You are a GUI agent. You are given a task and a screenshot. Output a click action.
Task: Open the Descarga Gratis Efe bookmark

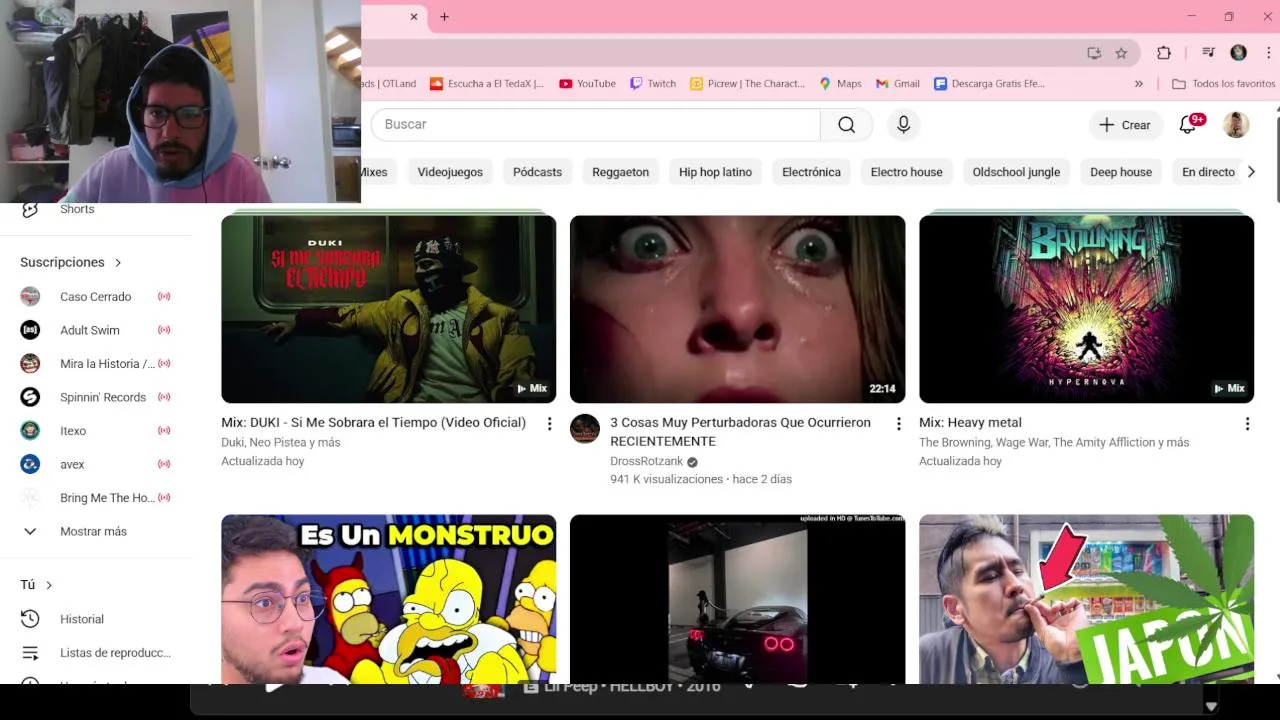click(x=989, y=84)
